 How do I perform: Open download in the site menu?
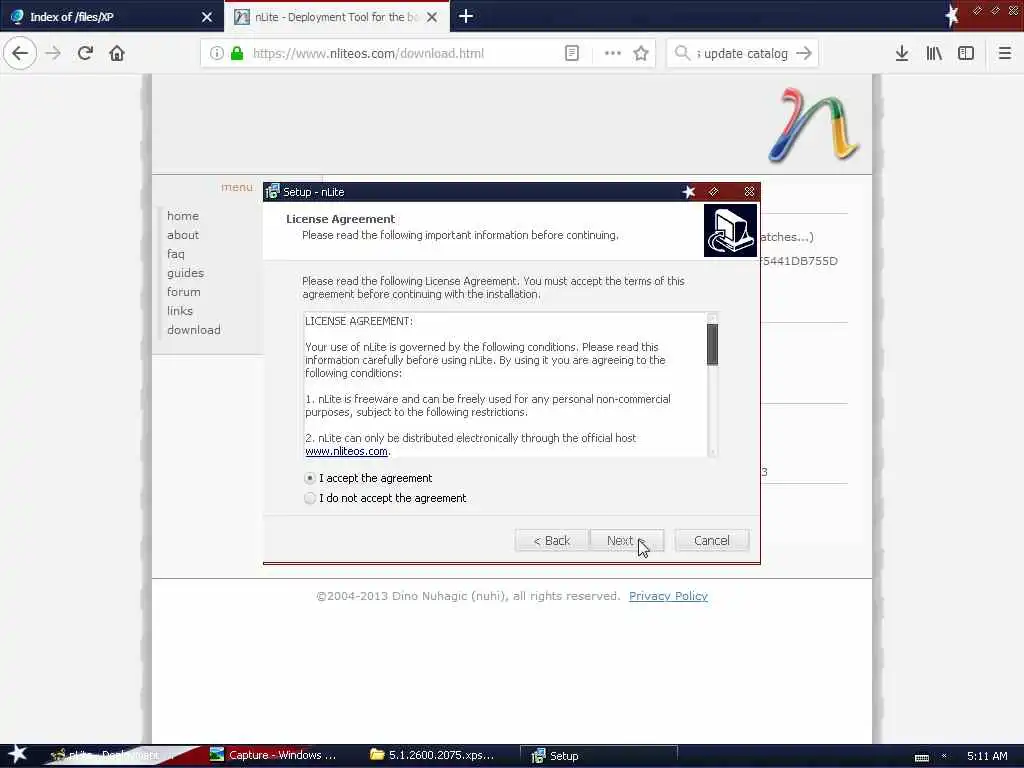point(194,330)
